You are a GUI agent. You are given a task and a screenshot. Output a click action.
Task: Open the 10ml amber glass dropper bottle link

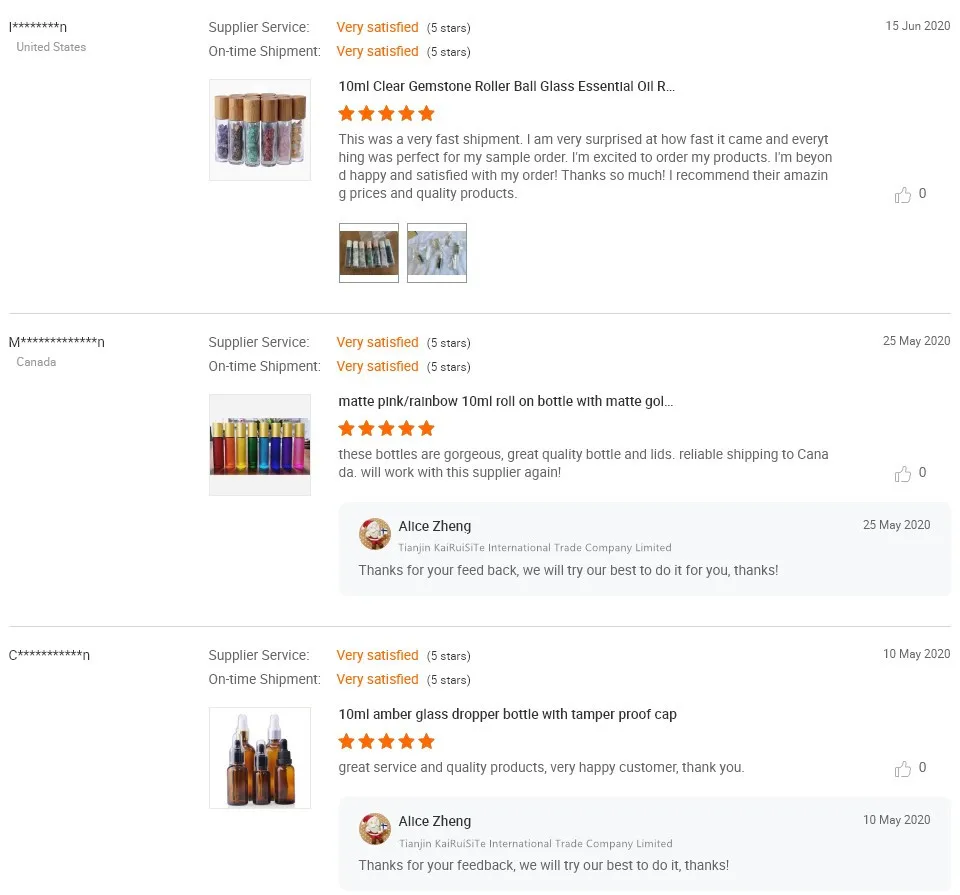click(x=508, y=715)
